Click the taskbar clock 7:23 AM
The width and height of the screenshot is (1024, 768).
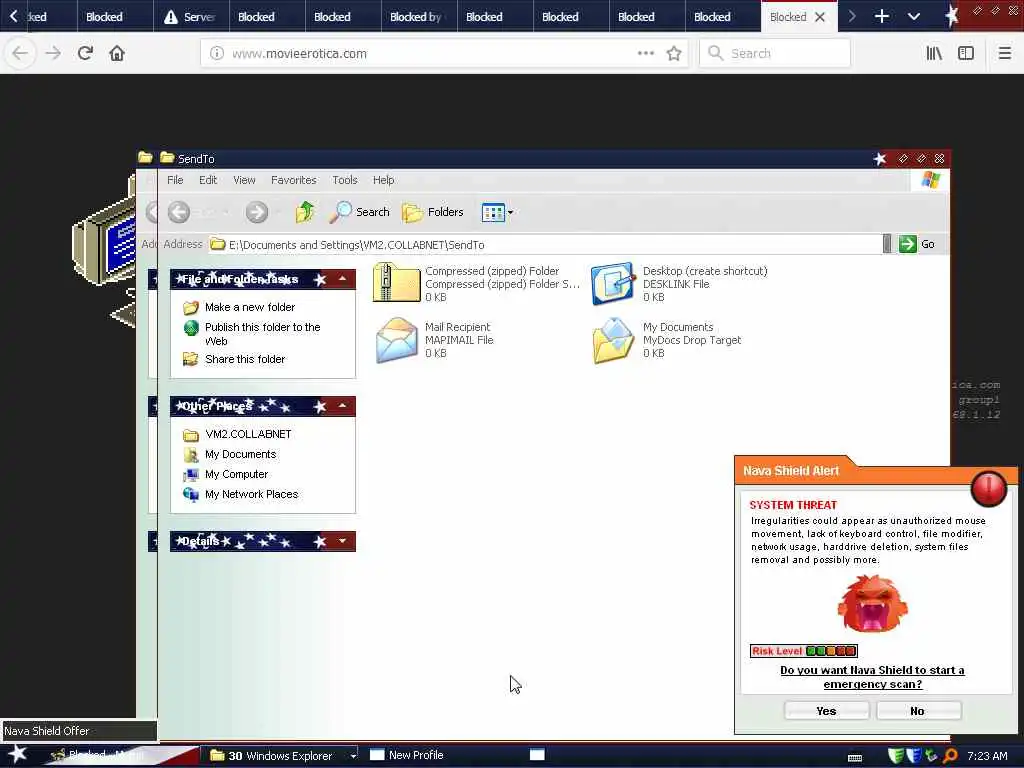point(987,756)
